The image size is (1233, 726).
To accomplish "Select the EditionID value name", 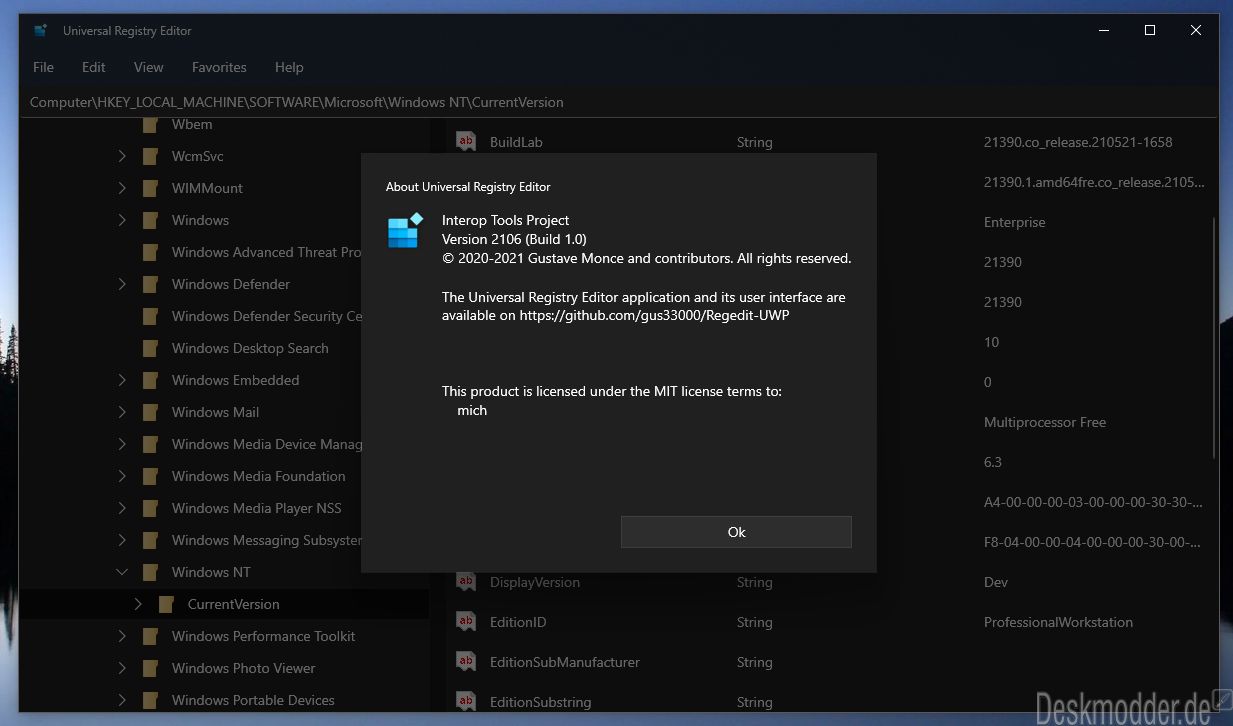I will pos(518,622).
